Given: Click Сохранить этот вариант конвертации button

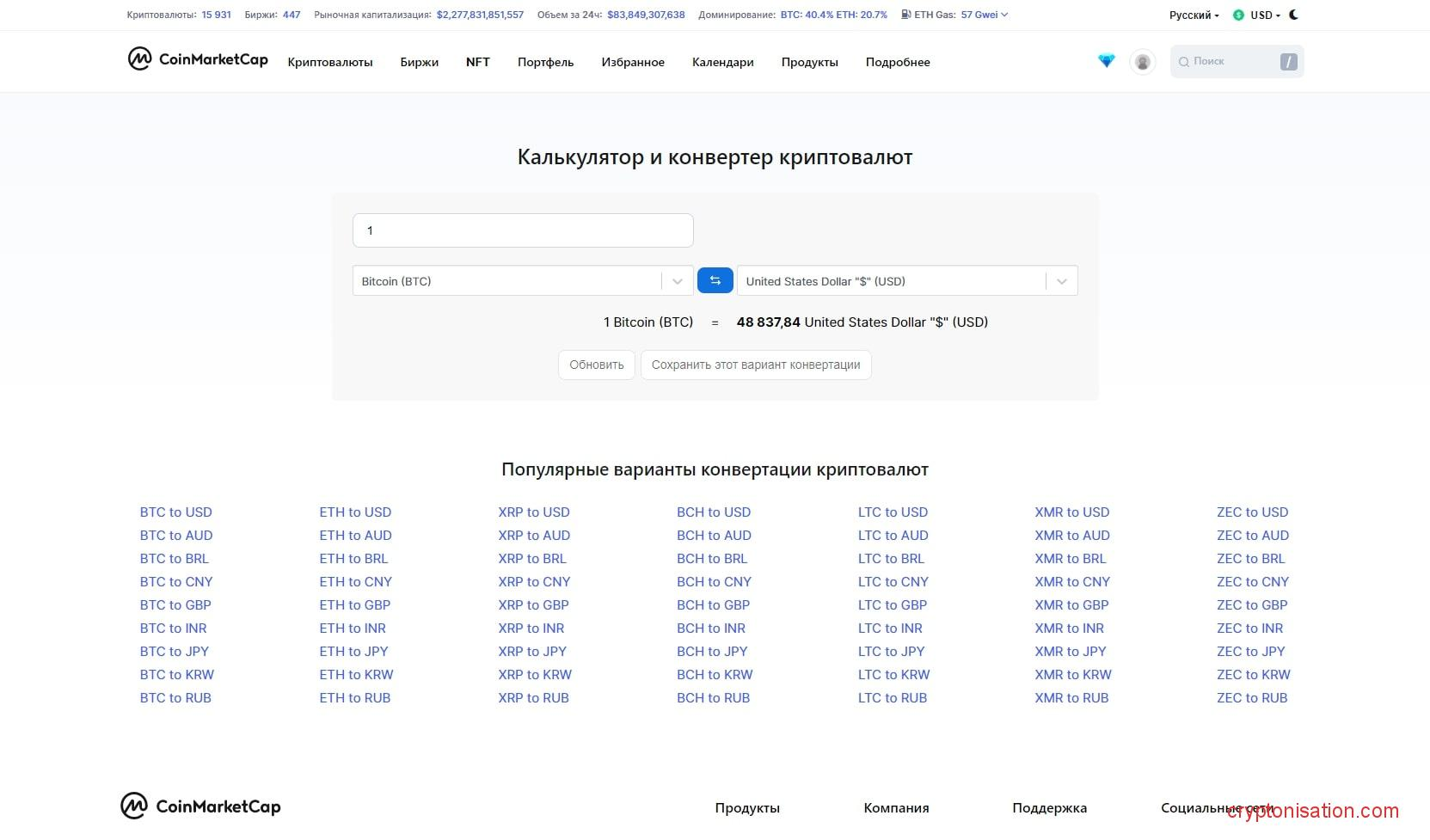Looking at the screenshot, I should 755,365.
